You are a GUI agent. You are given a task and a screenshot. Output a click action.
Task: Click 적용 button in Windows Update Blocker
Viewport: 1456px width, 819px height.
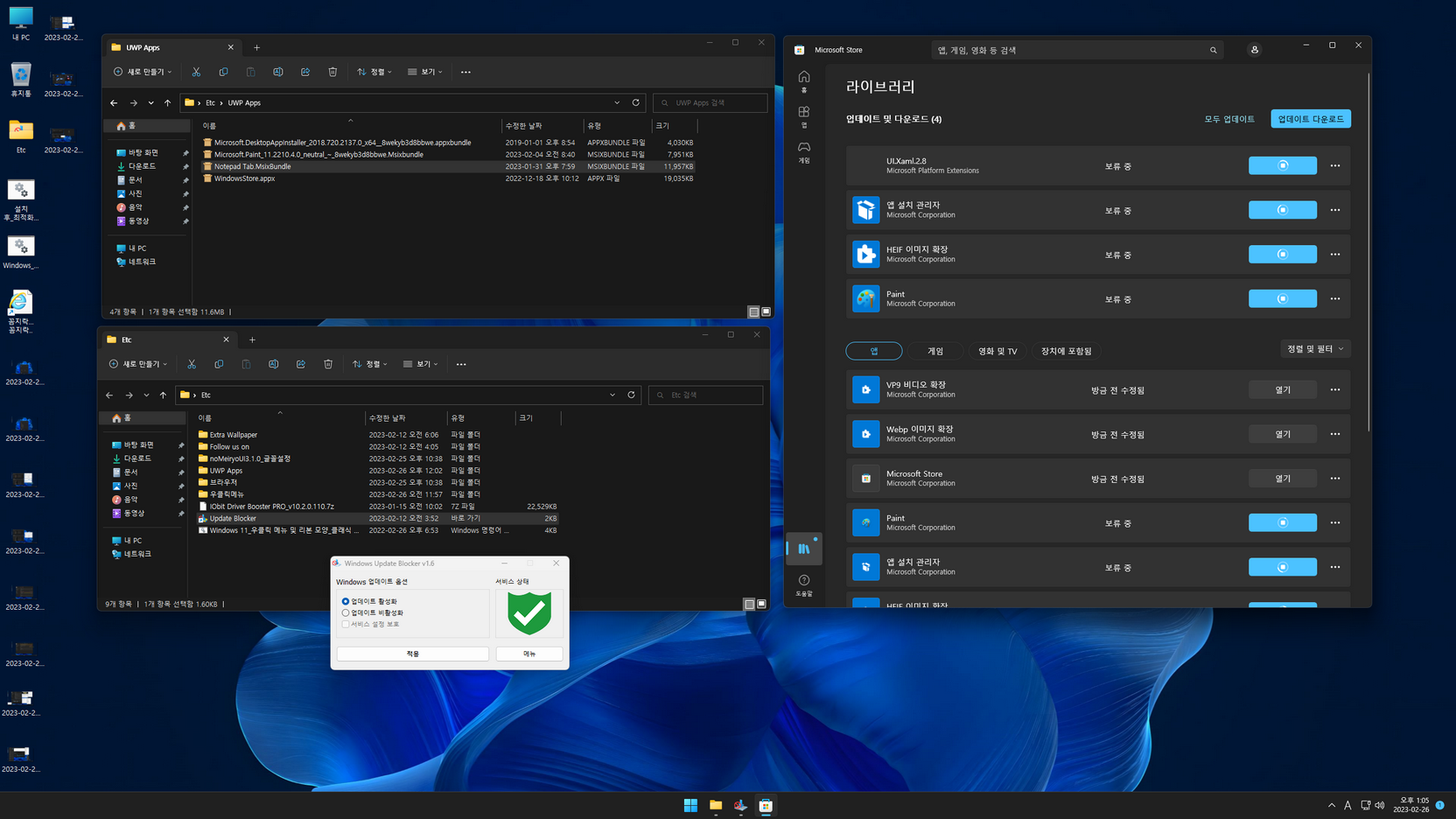pyautogui.click(x=413, y=654)
